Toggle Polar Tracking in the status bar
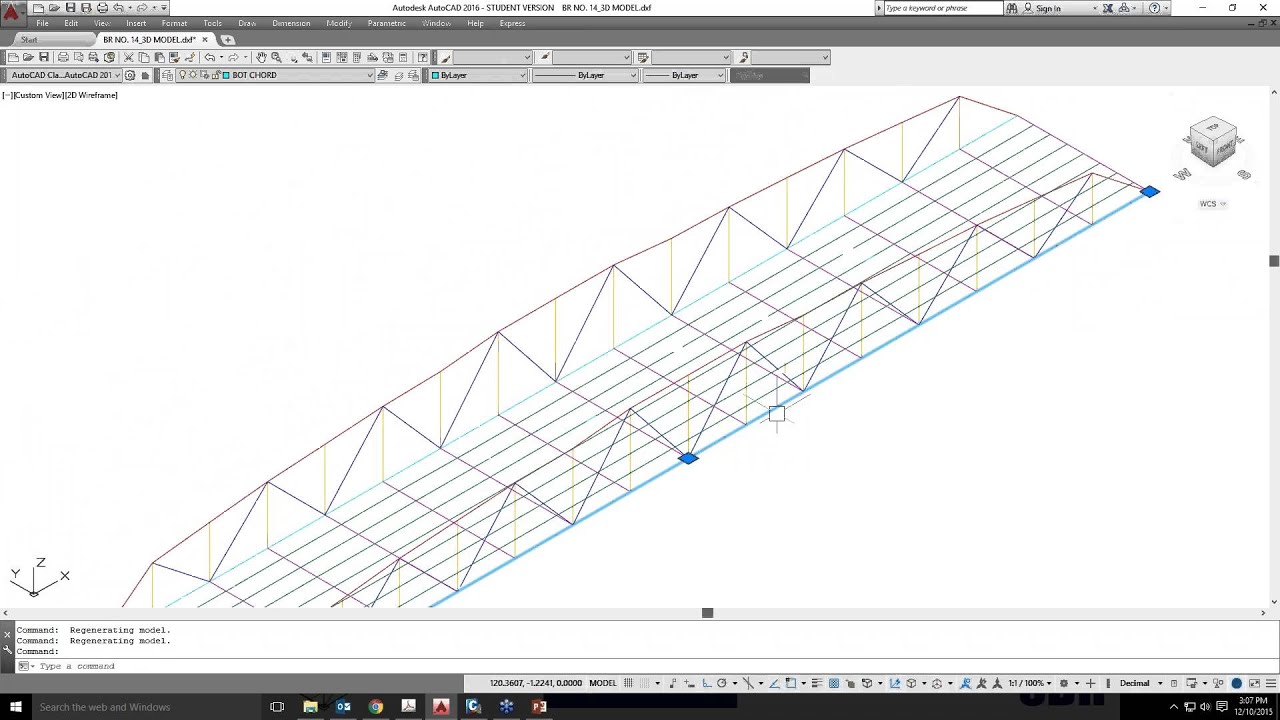The width and height of the screenshot is (1280, 720). tap(721, 683)
